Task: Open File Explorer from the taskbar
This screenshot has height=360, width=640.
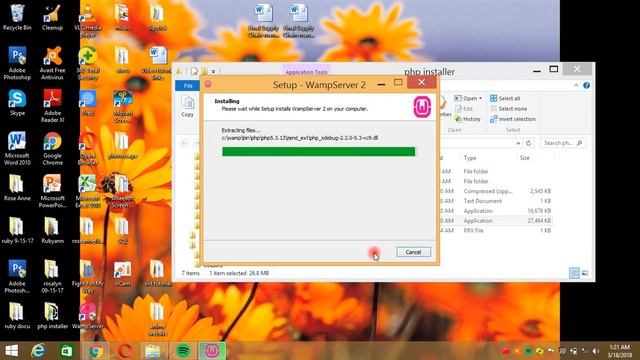Action: point(153,351)
